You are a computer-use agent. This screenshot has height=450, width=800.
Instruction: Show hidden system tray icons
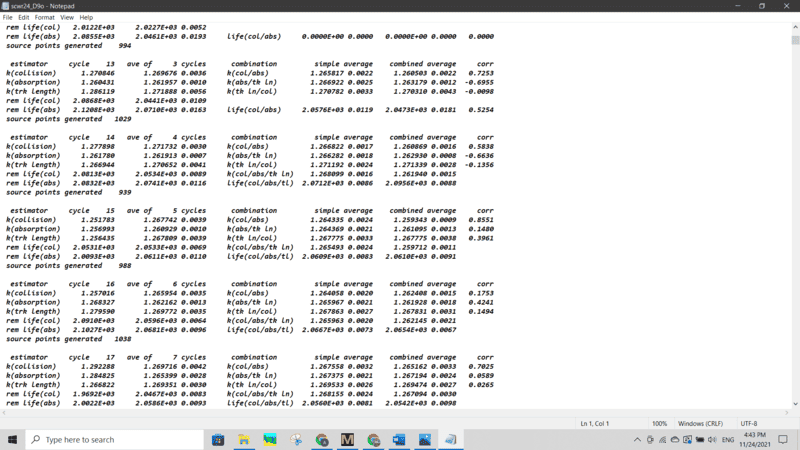coord(638,439)
